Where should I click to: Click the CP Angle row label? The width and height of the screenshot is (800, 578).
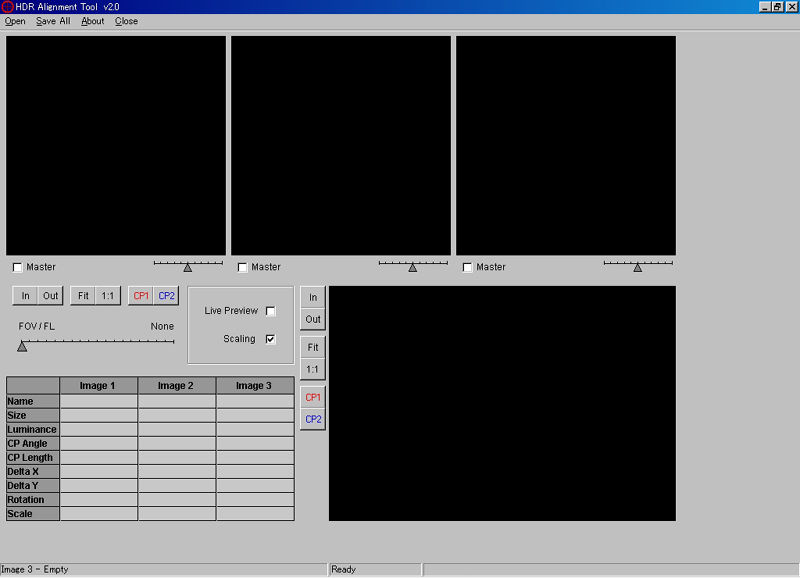(x=33, y=443)
